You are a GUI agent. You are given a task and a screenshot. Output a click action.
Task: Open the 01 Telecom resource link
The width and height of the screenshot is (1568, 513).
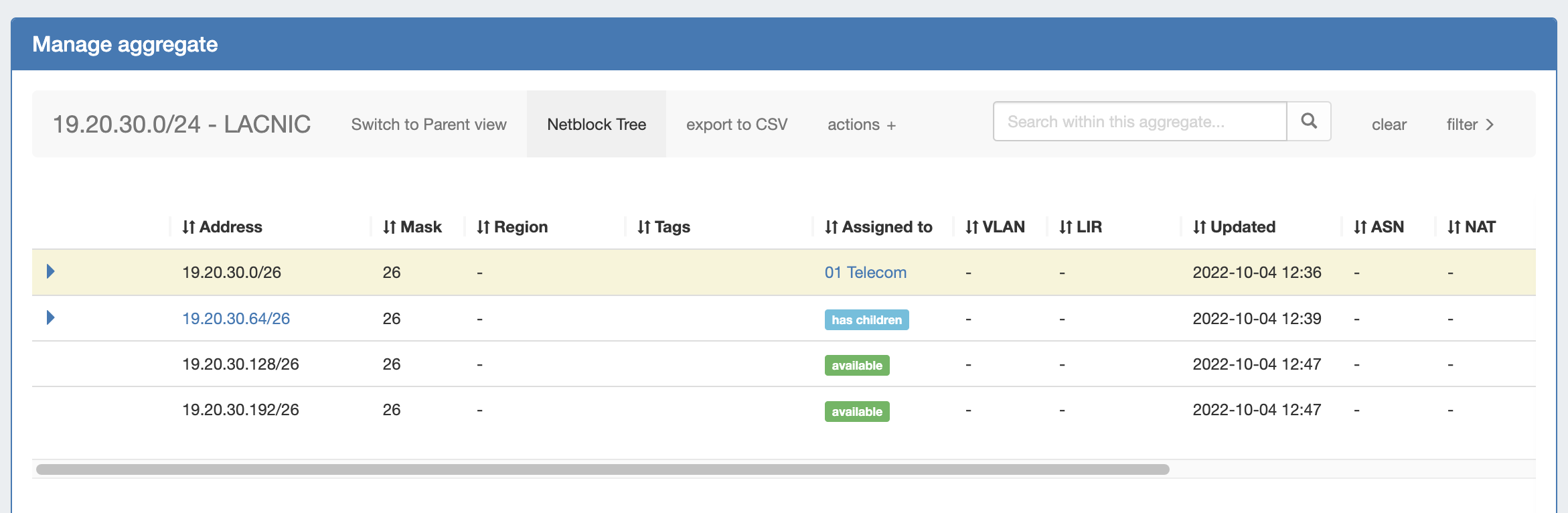(865, 273)
